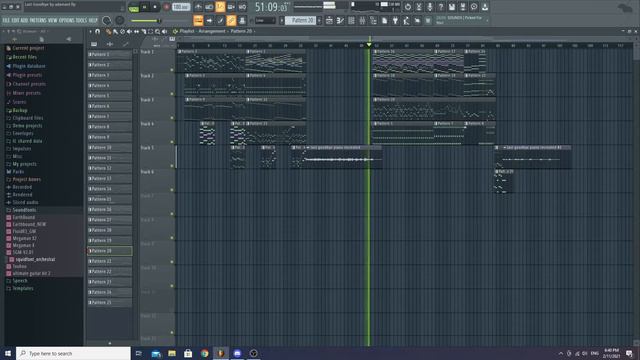Image resolution: width=640 pixels, height=360 pixels.
Task: Click the render/export audio icon
Action: (x=463, y=7)
